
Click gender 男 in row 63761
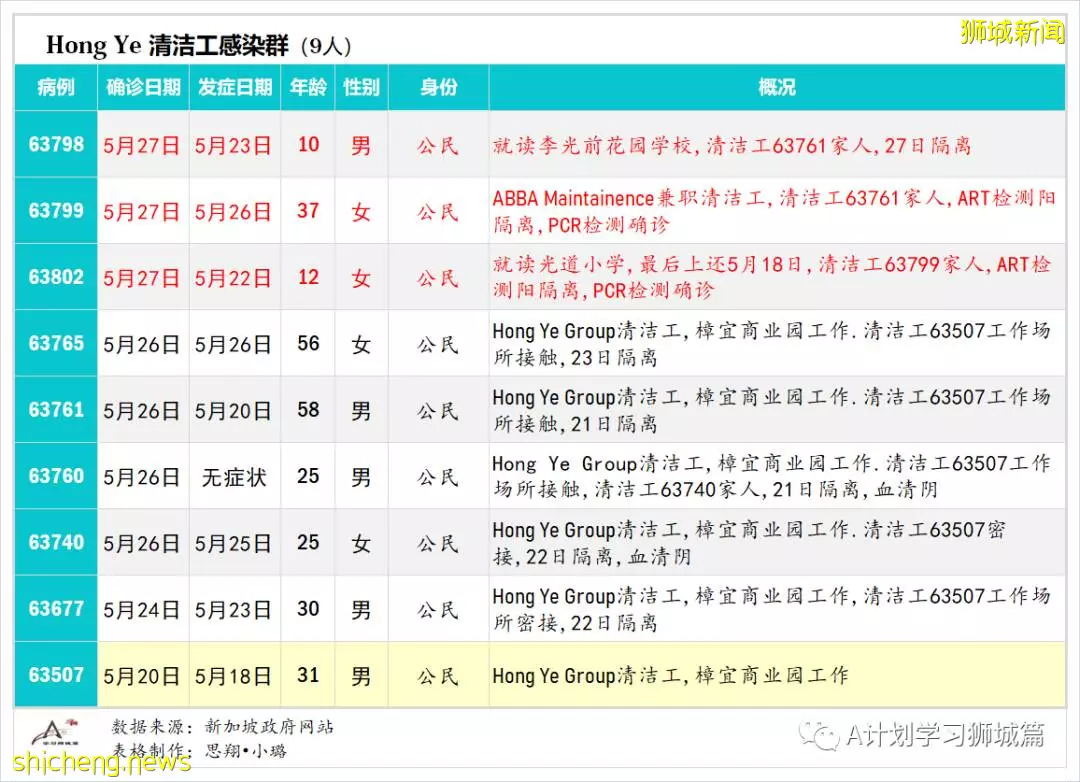click(361, 411)
